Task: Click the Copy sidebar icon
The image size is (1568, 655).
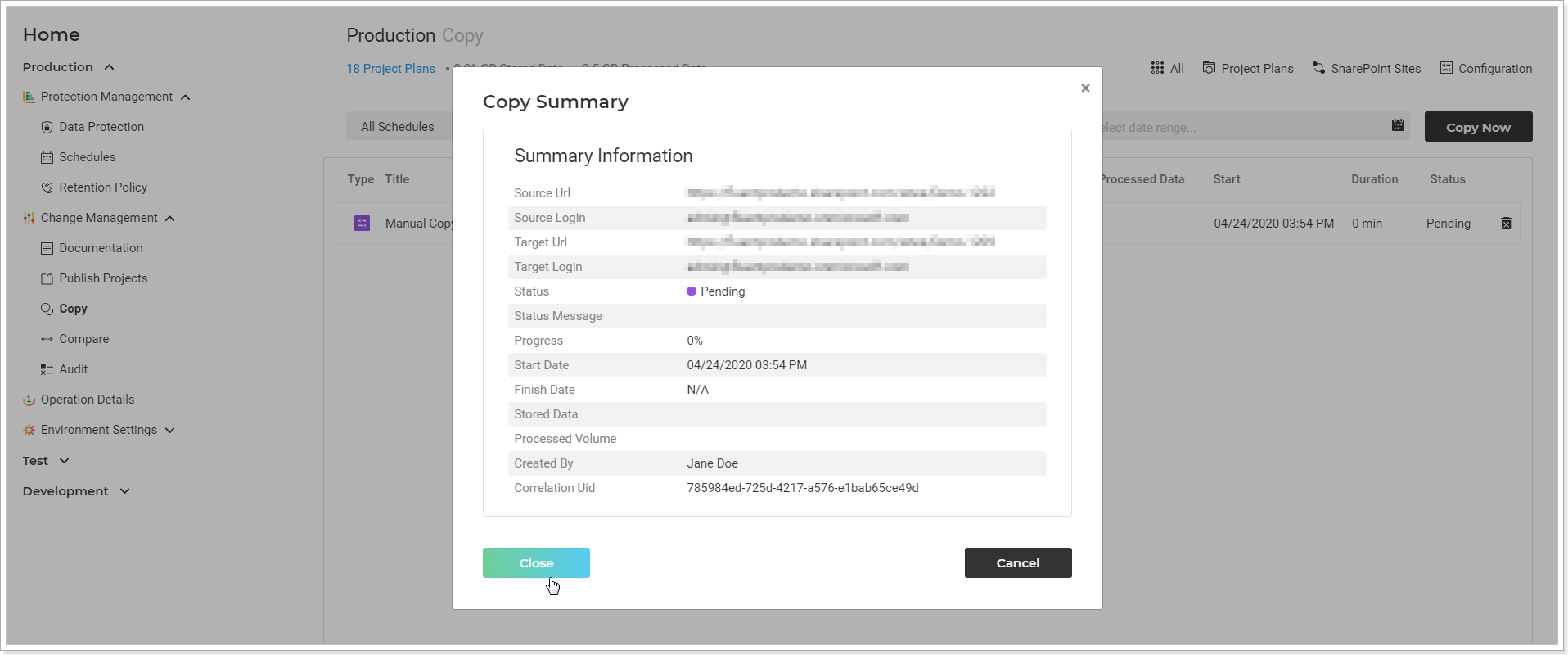Action: (x=47, y=309)
